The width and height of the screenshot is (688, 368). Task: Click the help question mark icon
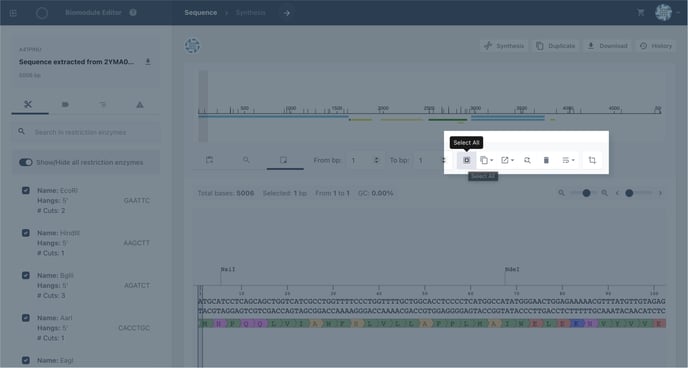tap(133, 12)
